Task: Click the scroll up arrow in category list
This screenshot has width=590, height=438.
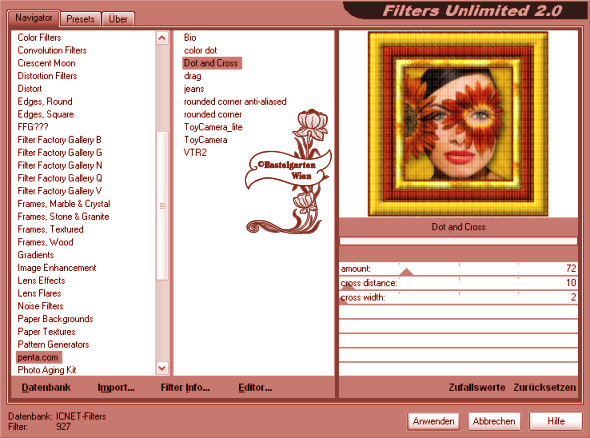Action: (x=162, y=38)
